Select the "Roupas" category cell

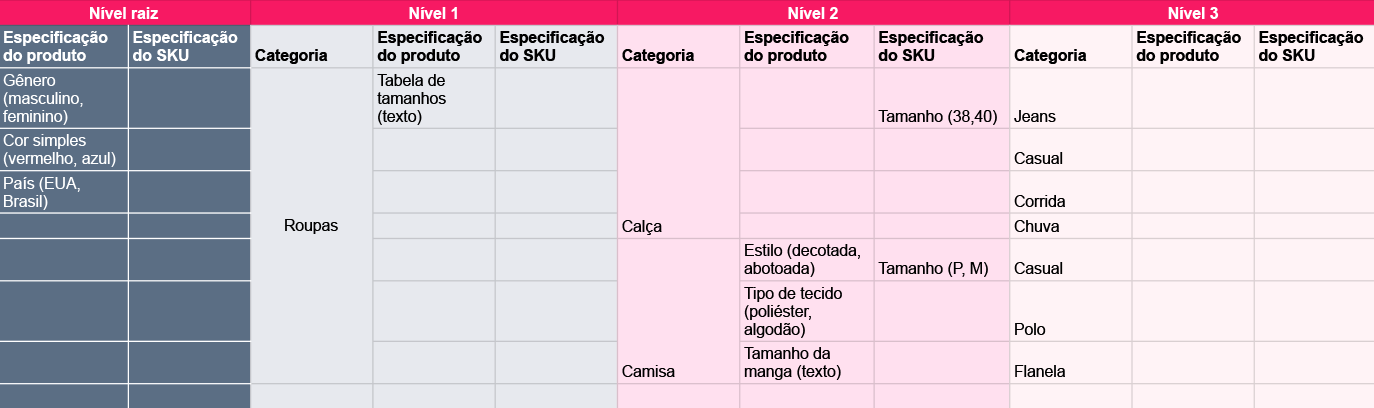tap(311, 226)
